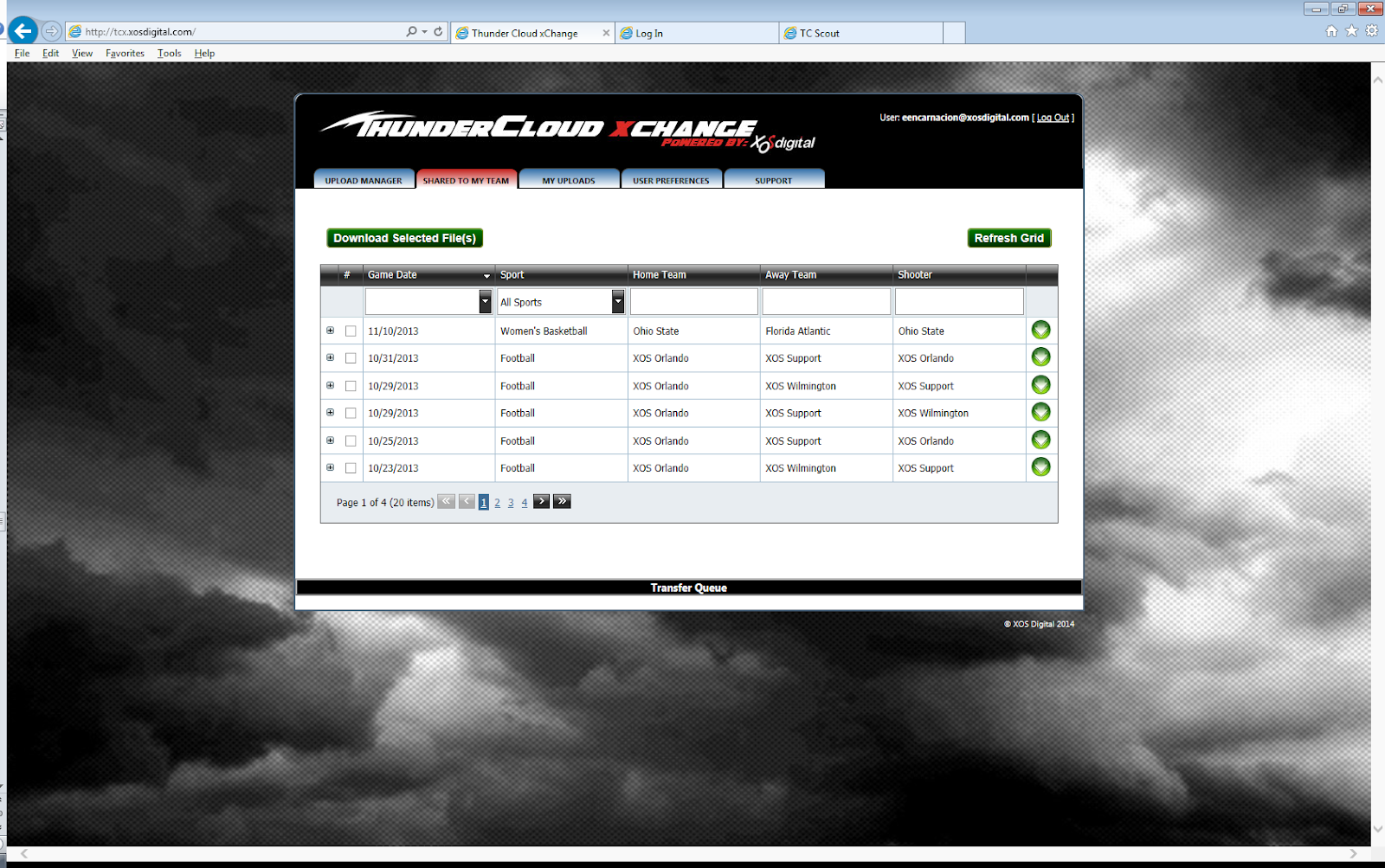Viewport: 1385px width, 868px height.
Task: Select the 10/23/2013 row checkbox
Action: coord(351,468)
